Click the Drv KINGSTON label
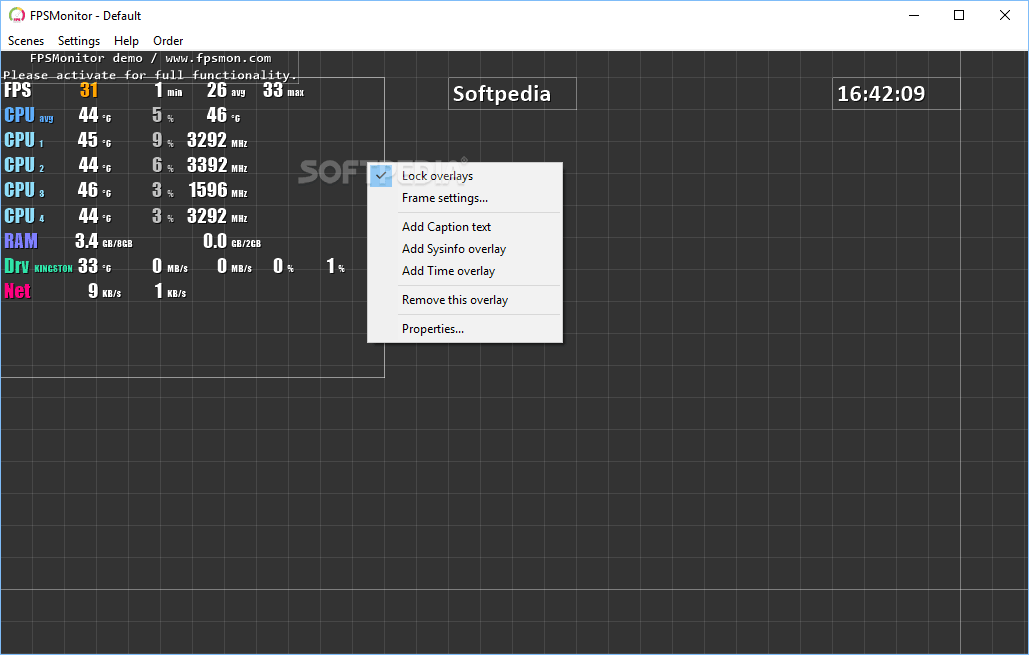 (x=38, y=266)
